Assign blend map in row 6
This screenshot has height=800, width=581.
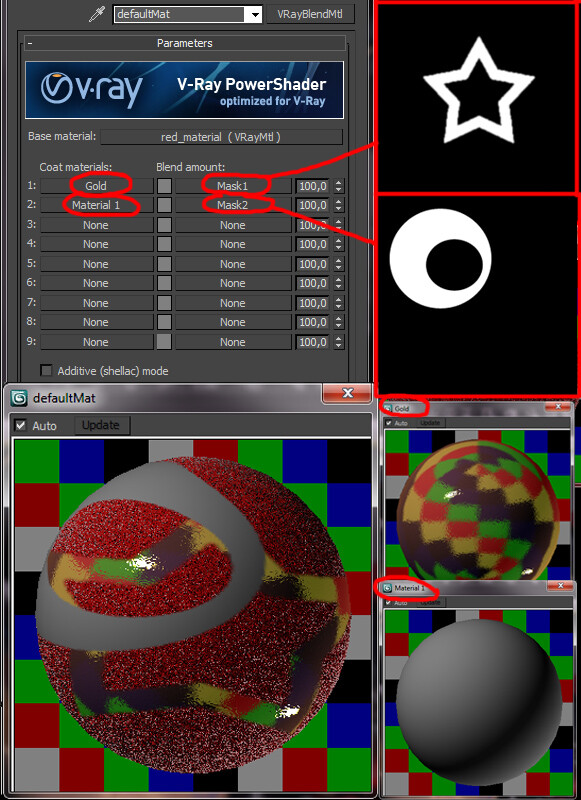pos(233,283)
